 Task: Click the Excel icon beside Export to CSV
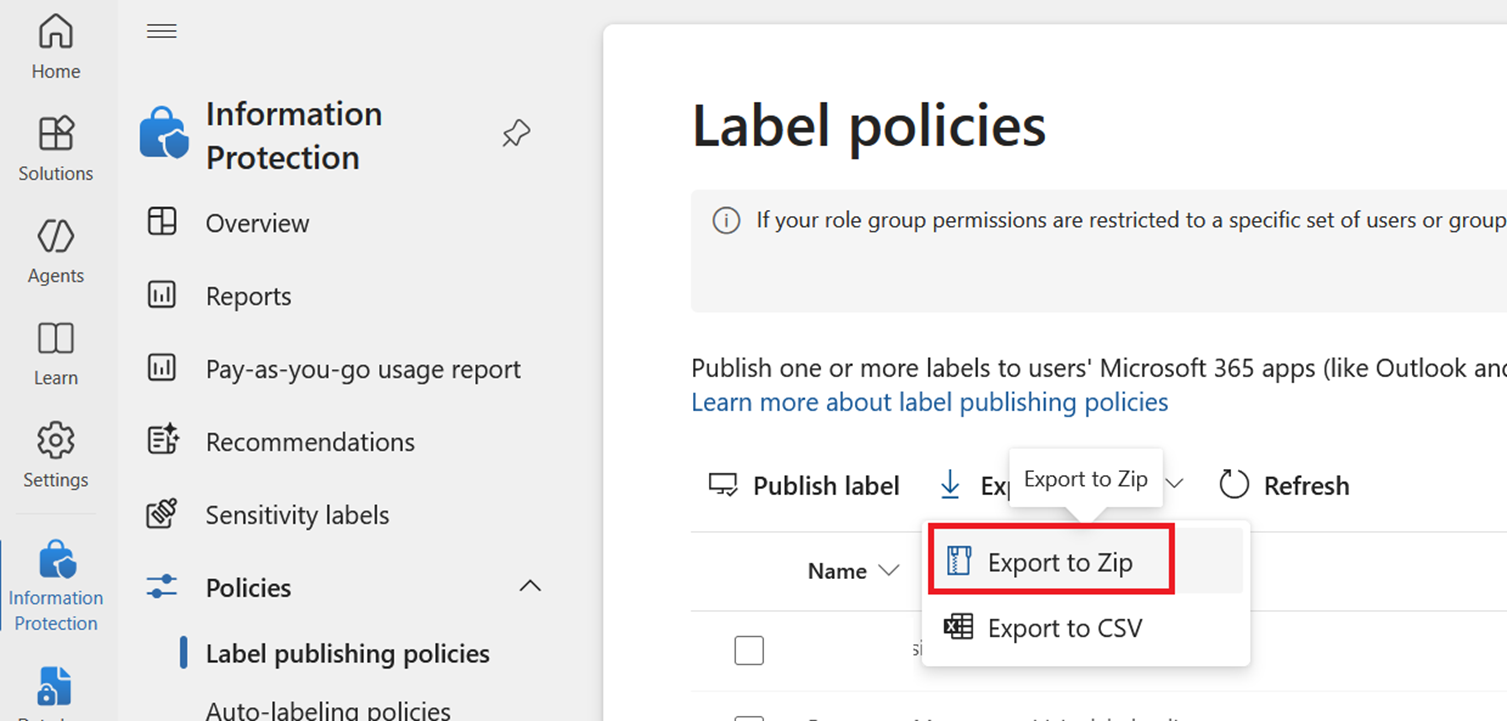tap(959, 628)
